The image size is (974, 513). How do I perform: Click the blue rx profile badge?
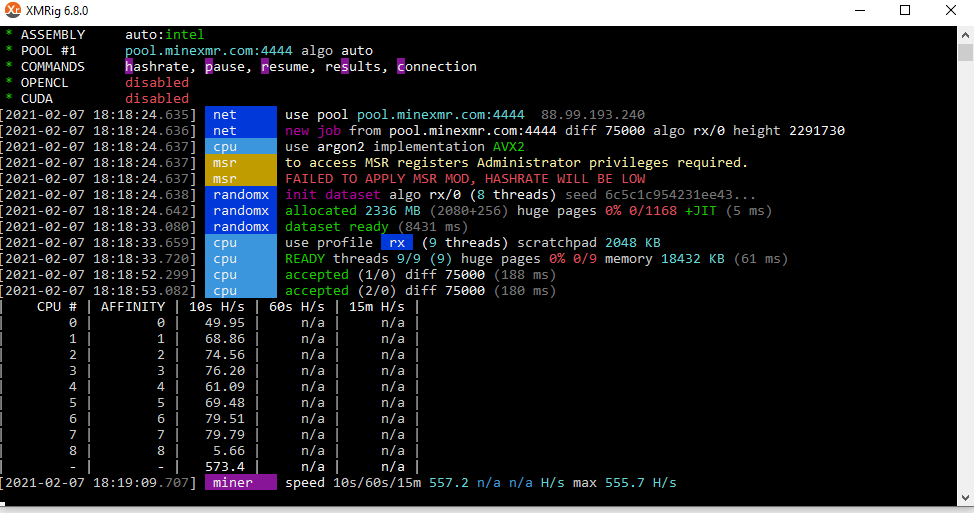pos(397,243)
